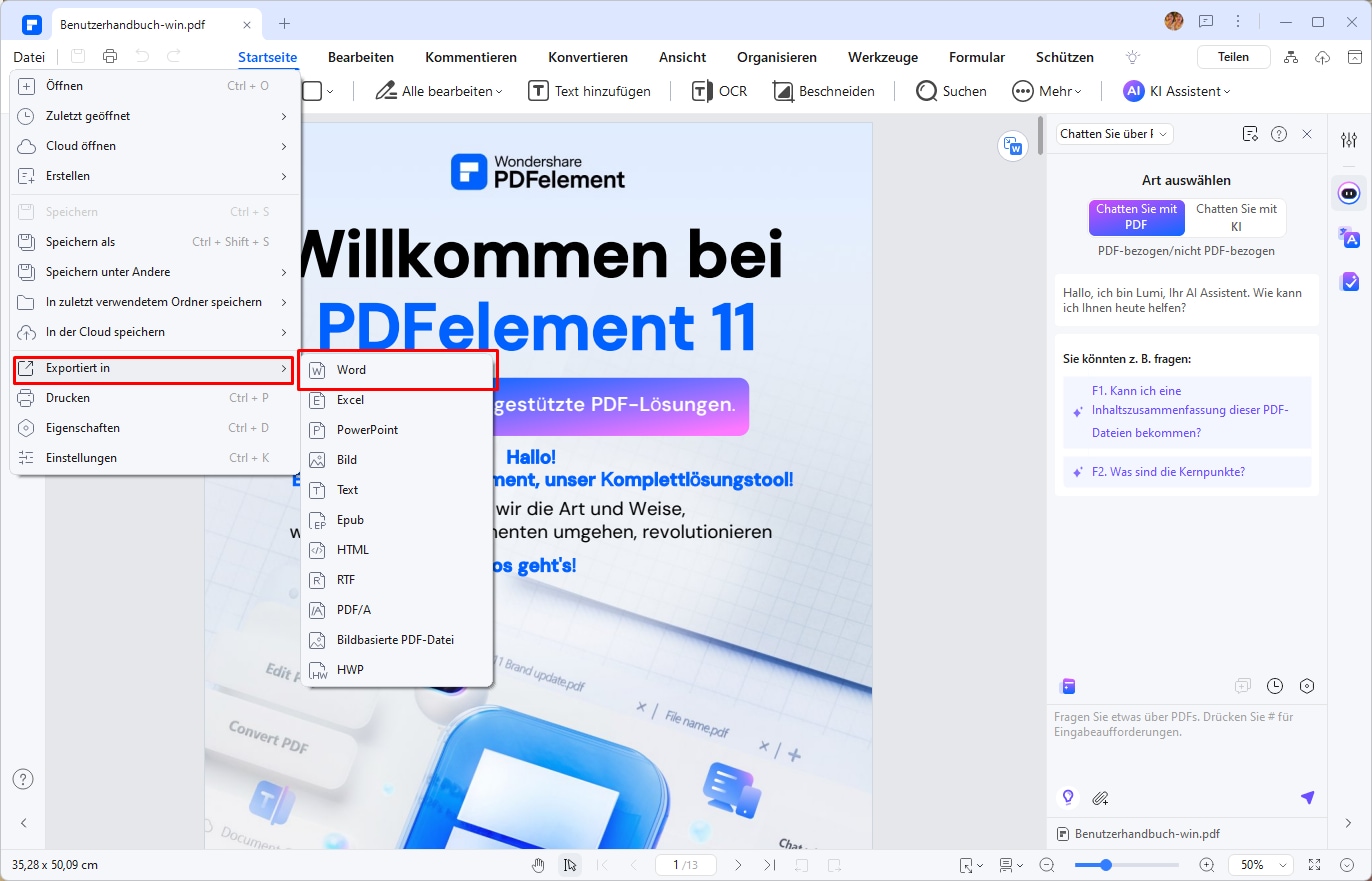Click the zoom out minus icon
Image resolution: width=1372 pixels, height=881 pixels.
(1047, 864)
